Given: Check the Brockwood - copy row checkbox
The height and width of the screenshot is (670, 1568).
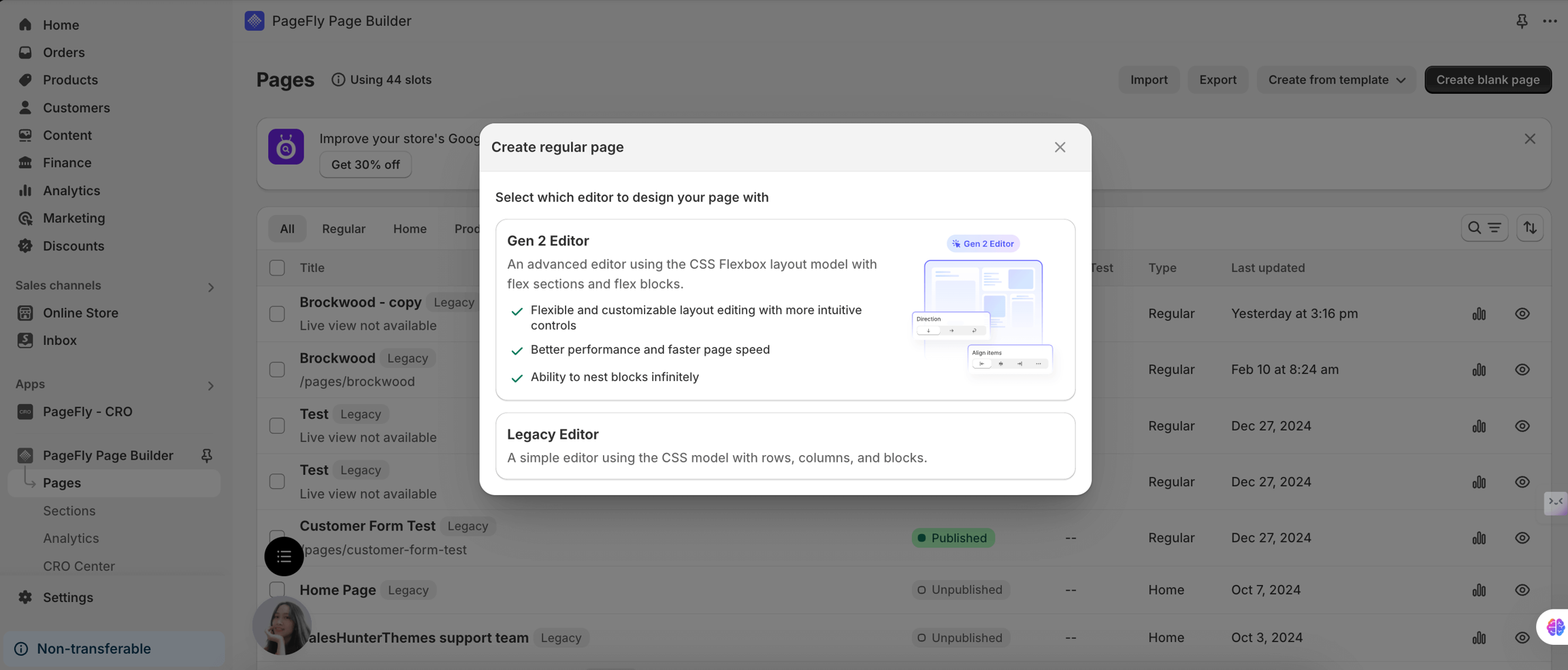Looking at the screenshot, I should point(277,314).
